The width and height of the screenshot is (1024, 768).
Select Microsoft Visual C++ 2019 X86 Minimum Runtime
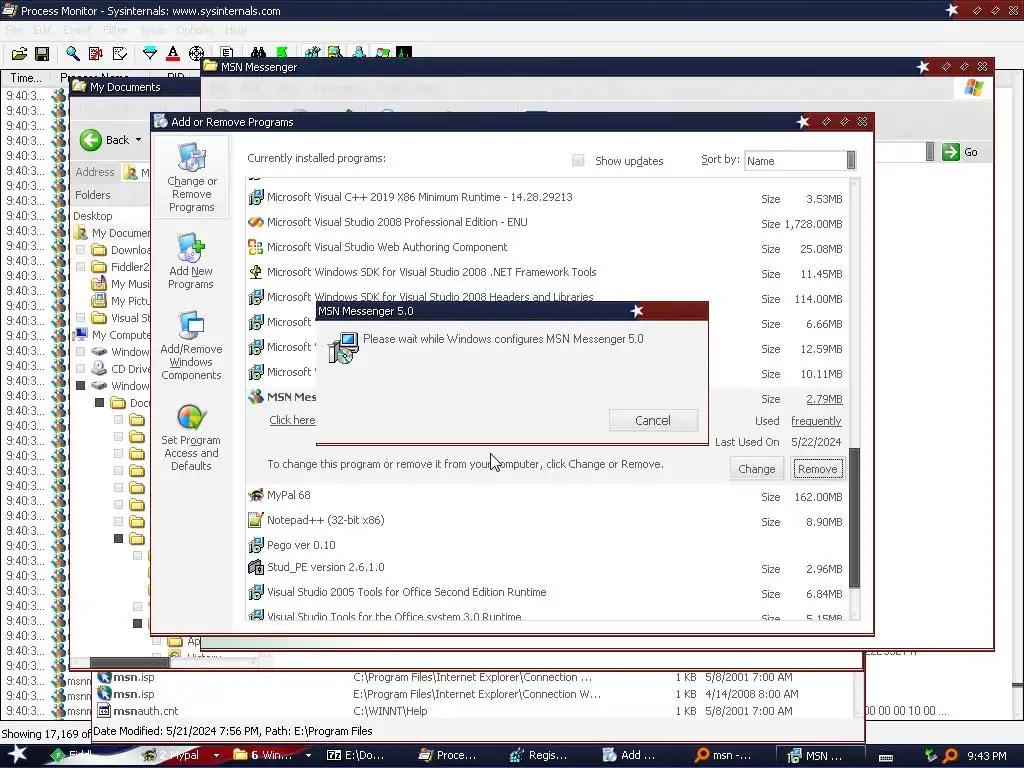point(419,197)
